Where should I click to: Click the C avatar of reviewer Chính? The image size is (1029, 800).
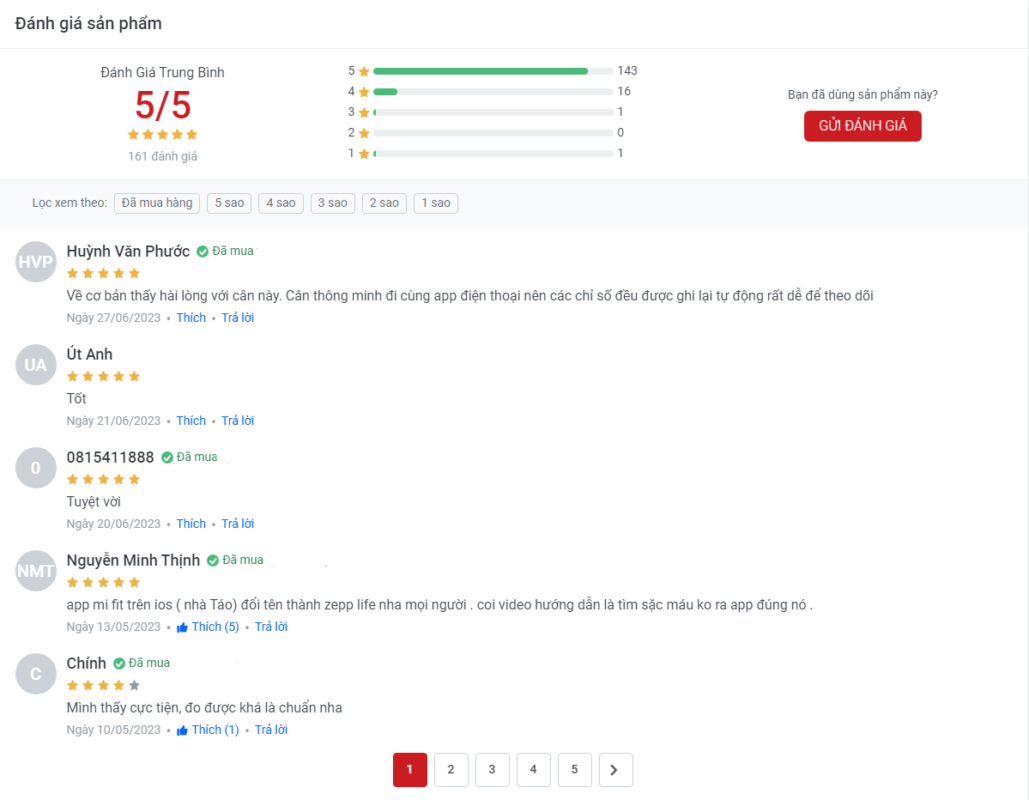click(x=36, y=674)
